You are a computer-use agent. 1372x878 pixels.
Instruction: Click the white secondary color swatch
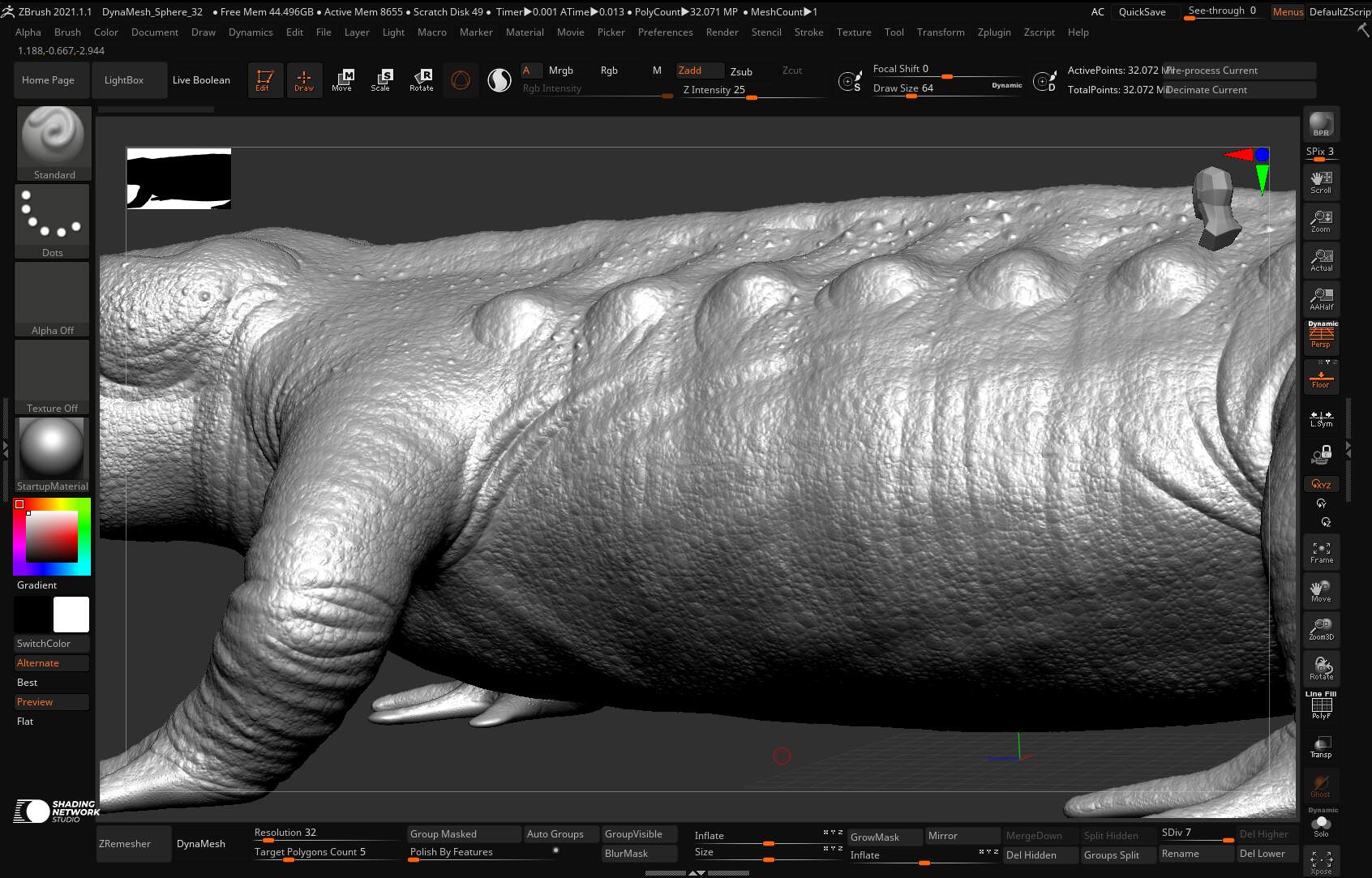[71, 615]
